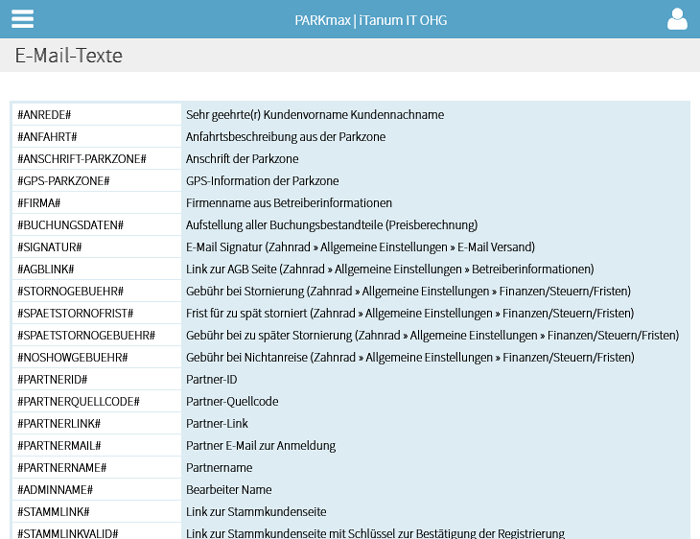Image resolution: width=700 pixels, height=539 pixels.
Task: Open the hamburger navigation menu
Action: point(22,19)
